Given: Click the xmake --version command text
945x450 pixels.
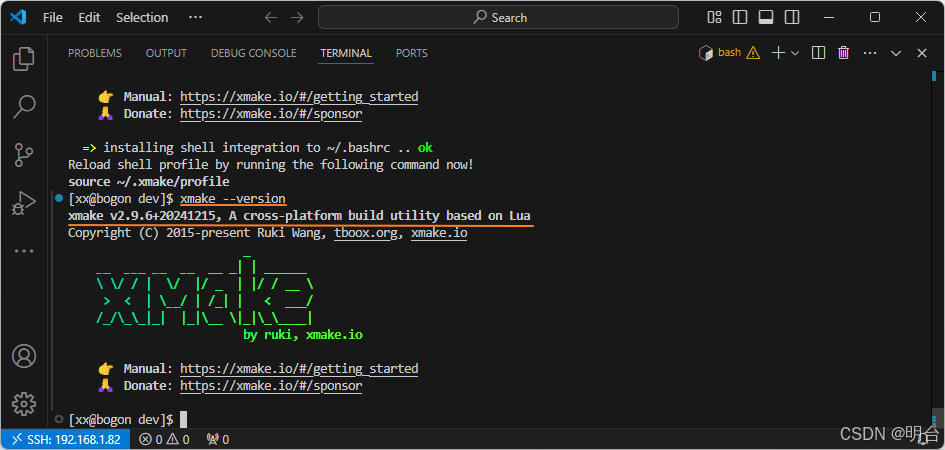Looking at the screenshot, I should (233, 199).
